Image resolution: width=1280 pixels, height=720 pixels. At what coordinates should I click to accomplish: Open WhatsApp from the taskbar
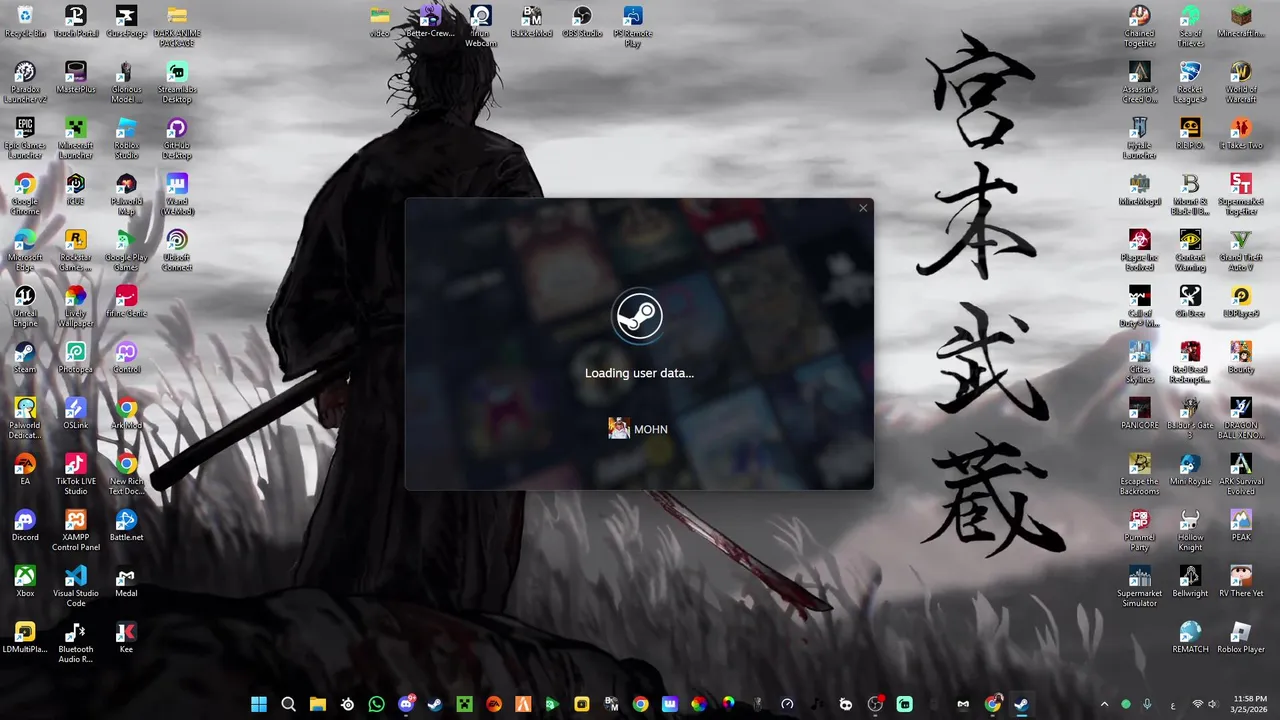click(376, 704)
